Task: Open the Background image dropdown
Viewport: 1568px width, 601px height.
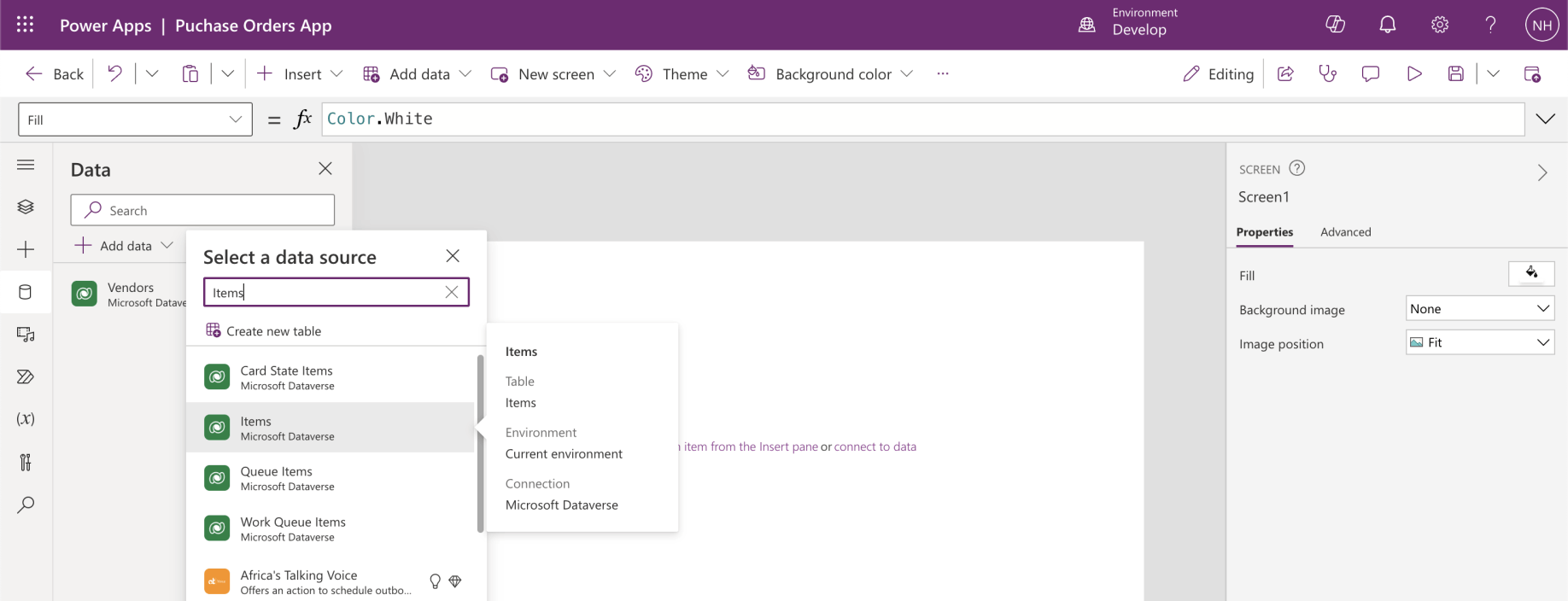Action: click(x=1480, y=308)
